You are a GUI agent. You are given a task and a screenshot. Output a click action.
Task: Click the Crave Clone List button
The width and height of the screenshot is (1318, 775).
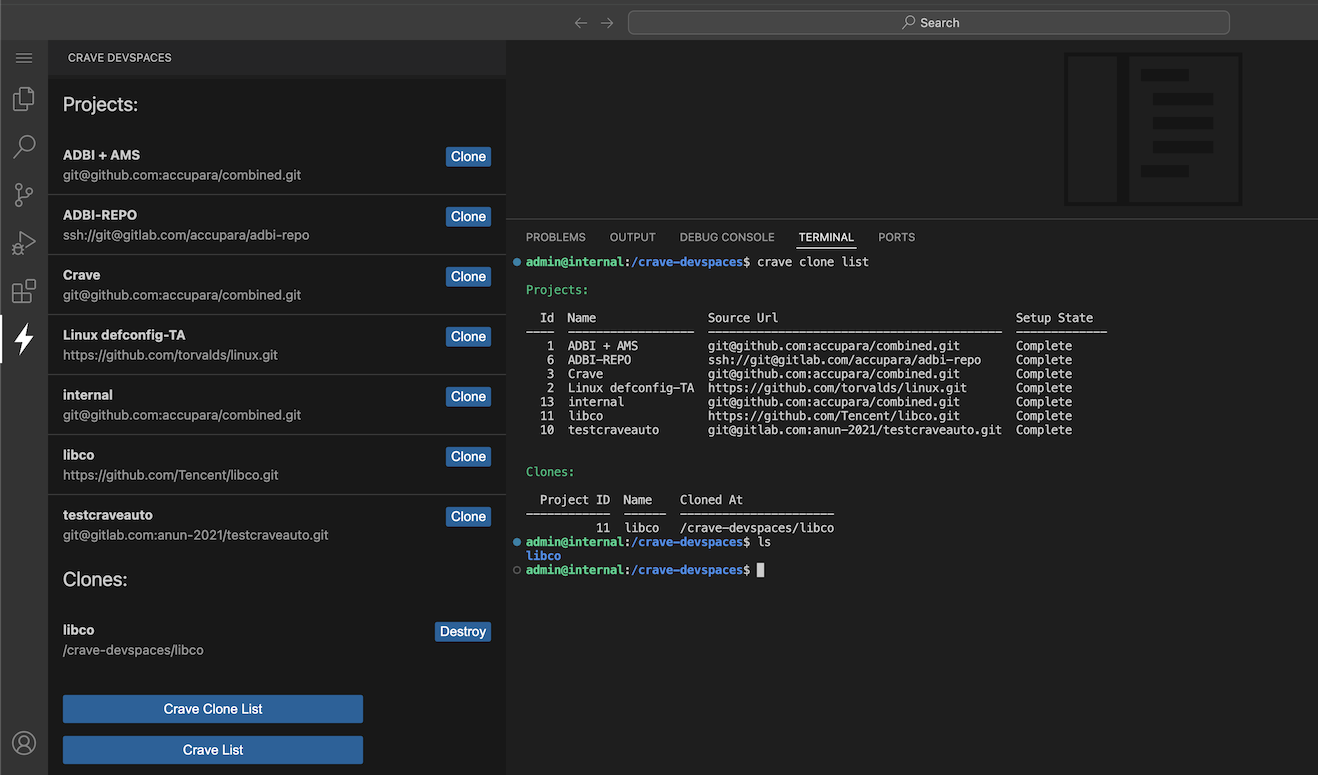click(x=213, y=709)
